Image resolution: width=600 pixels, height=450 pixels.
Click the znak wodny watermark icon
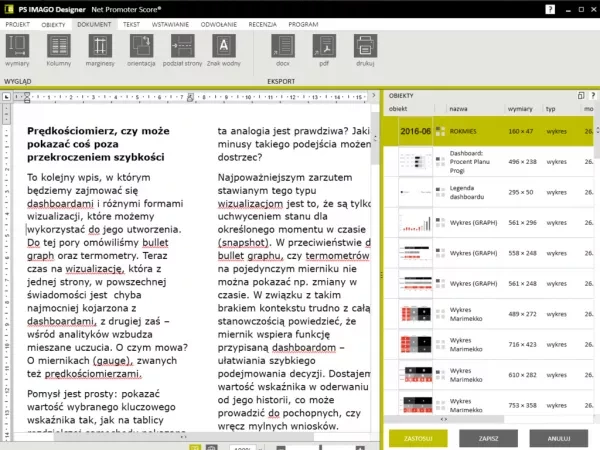(224, 47)
